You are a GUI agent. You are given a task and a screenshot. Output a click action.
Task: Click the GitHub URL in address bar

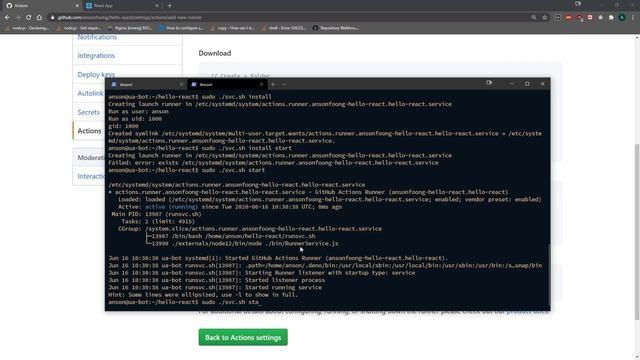point(129,18)
